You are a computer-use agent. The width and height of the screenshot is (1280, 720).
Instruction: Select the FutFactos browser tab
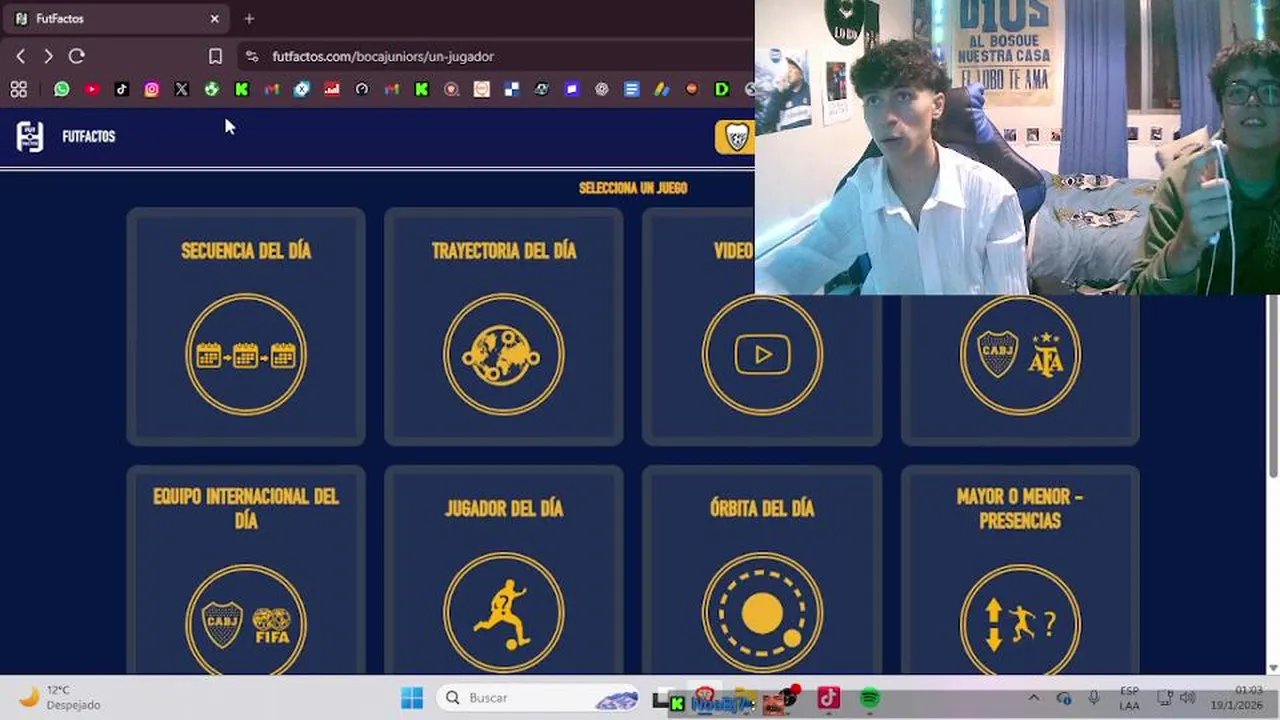tap(116, 19)
